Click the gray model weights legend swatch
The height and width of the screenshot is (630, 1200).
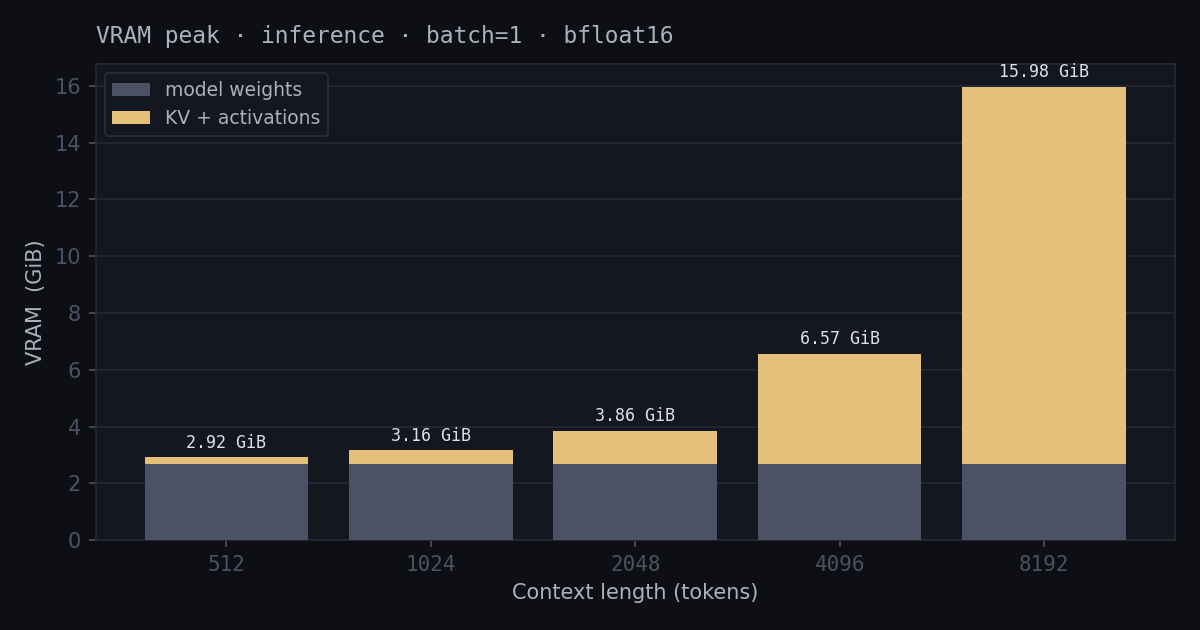pos(131,90)
